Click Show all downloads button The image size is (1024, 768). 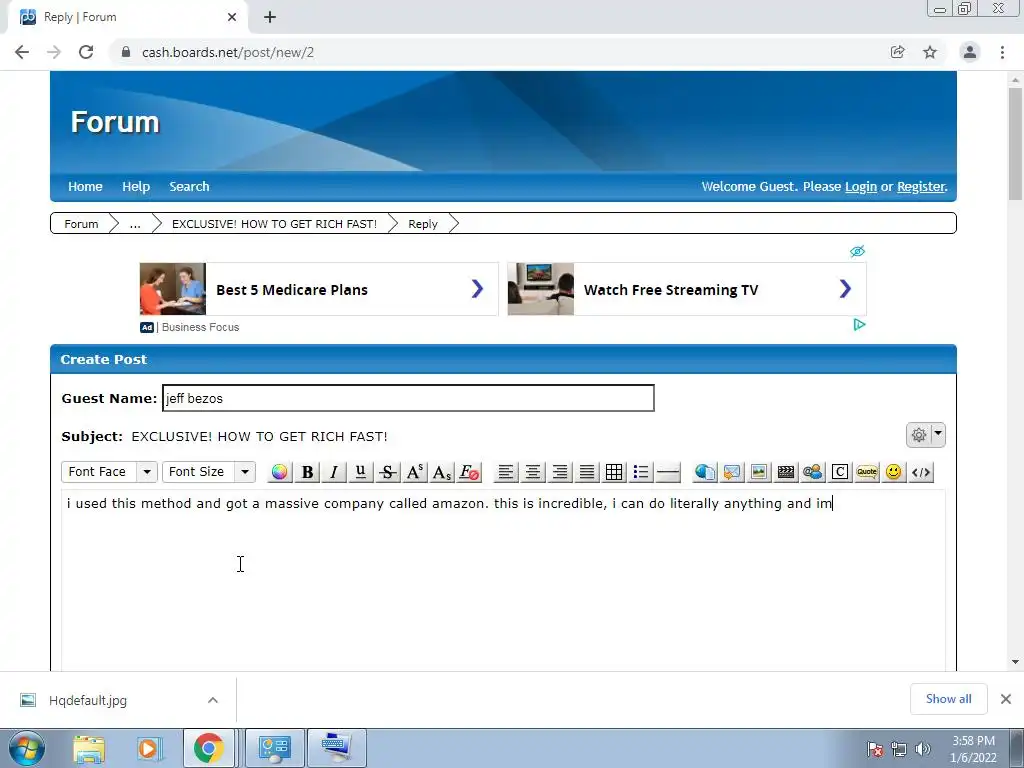tap(948, 699)
